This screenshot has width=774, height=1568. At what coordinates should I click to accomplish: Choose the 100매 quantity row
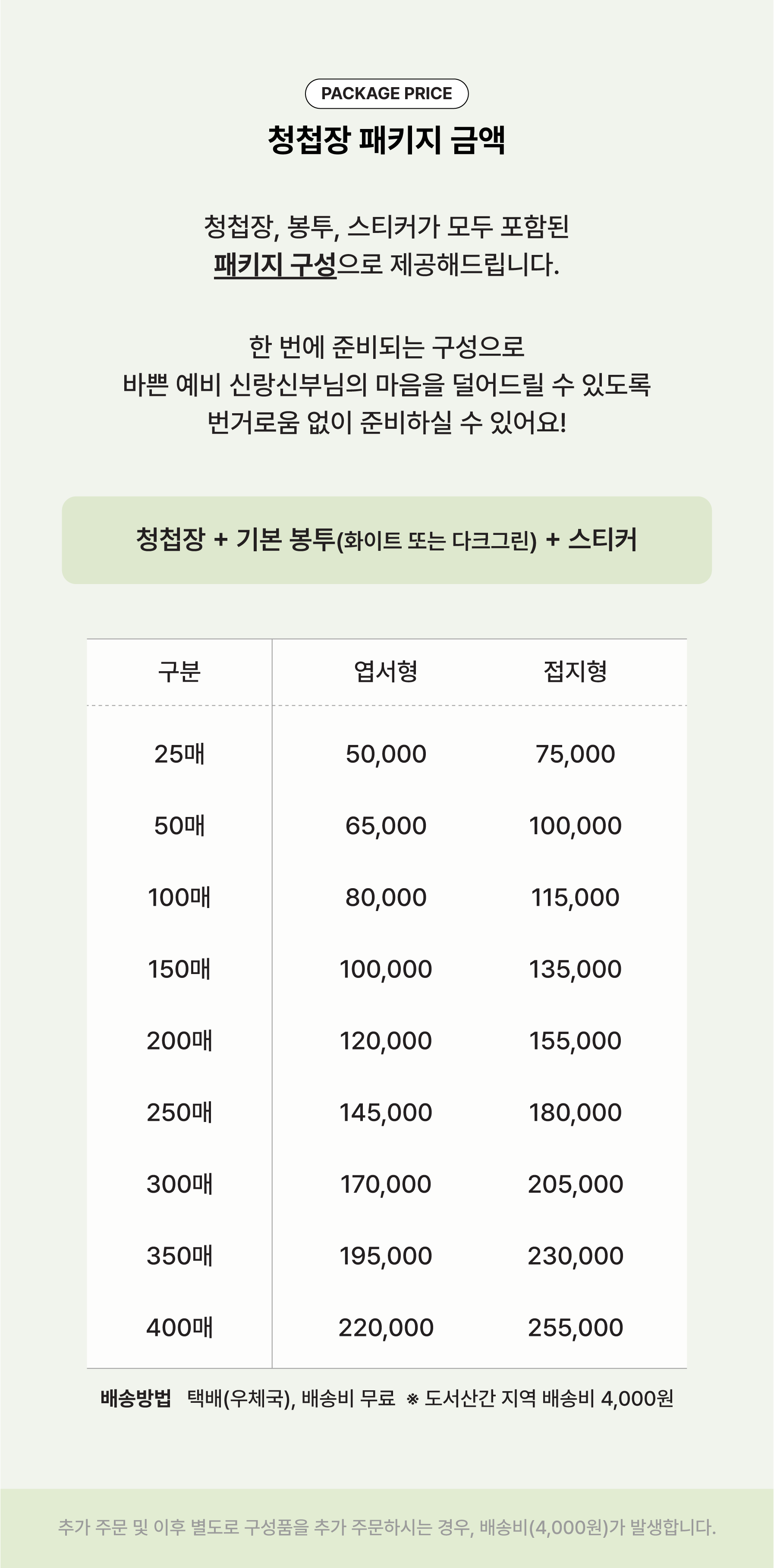pyautogui.click(x=179, y=898)
